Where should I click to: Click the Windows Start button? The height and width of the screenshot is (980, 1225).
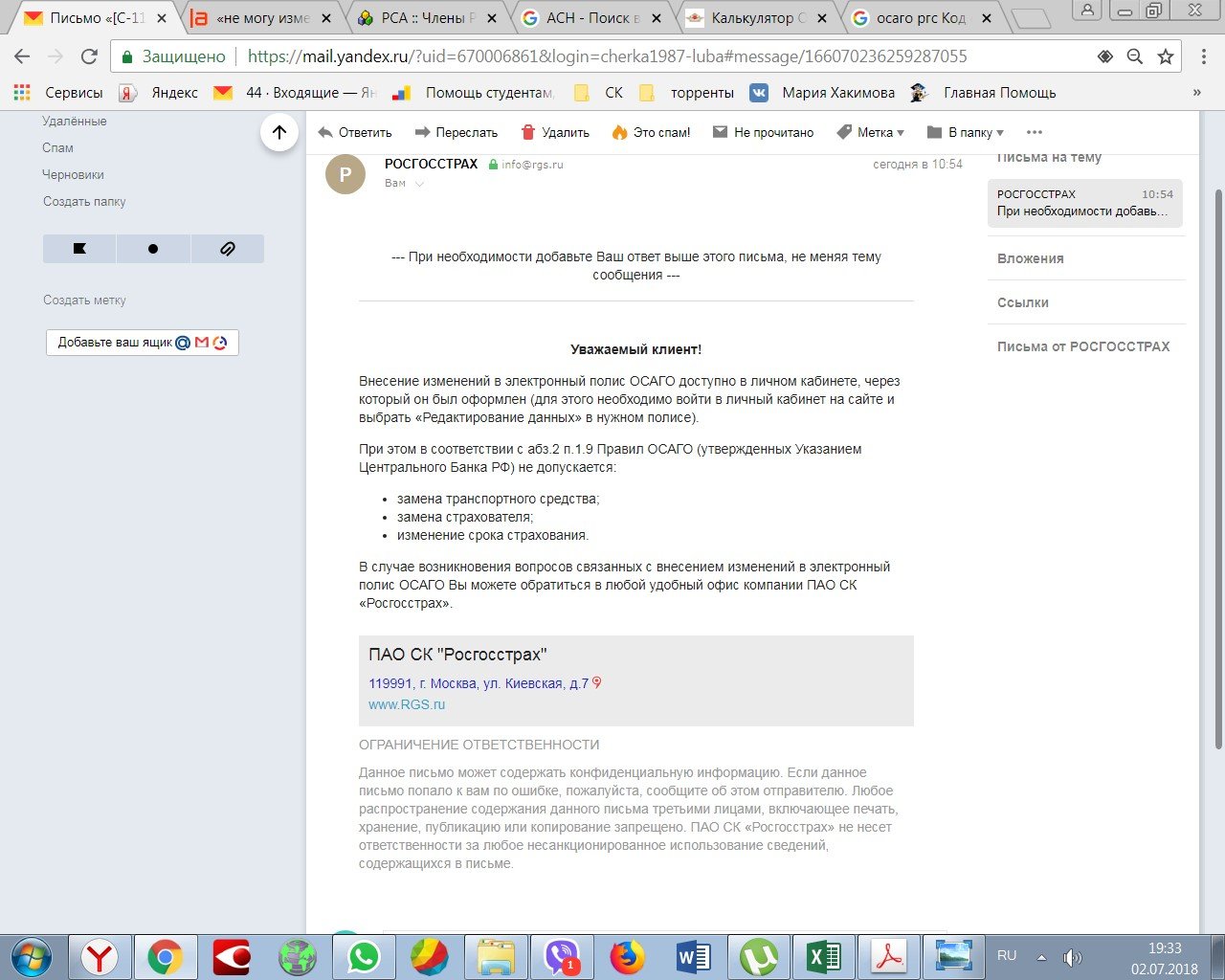(x=32, y=956)
